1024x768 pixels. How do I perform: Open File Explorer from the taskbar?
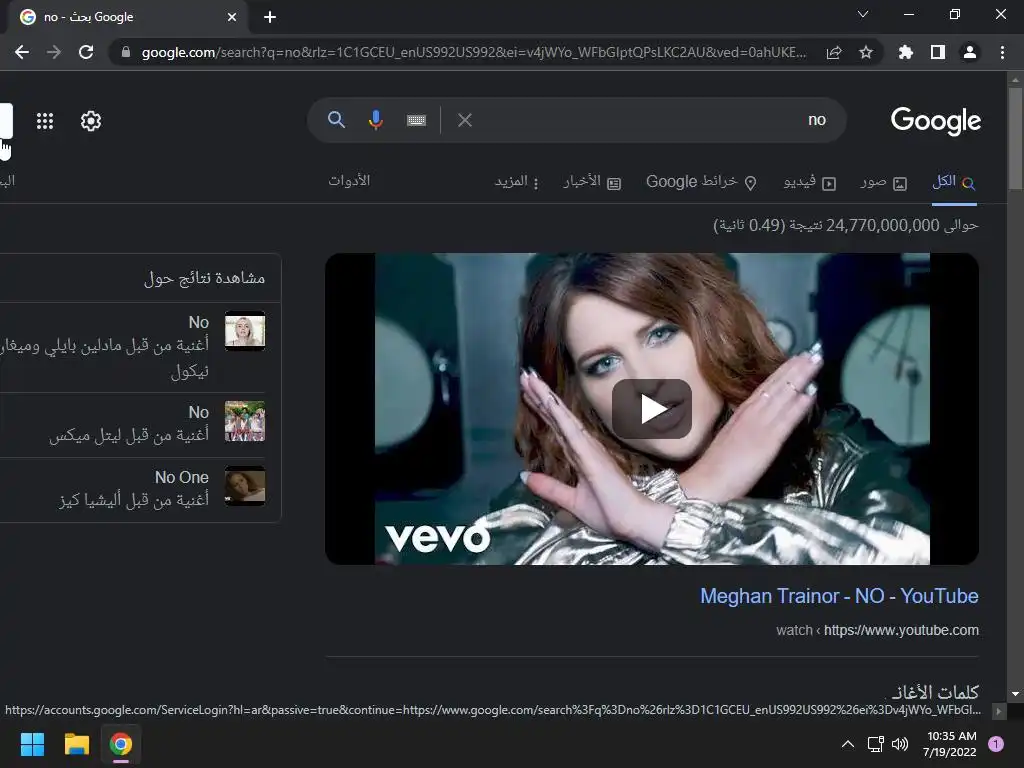pyautogui.click(x=76, y=744)
